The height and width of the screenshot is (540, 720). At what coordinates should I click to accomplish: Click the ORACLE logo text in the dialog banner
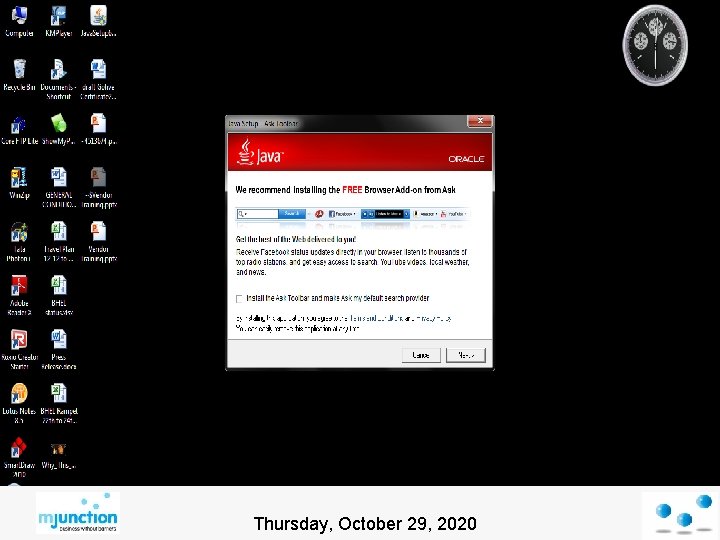point(466,159)
